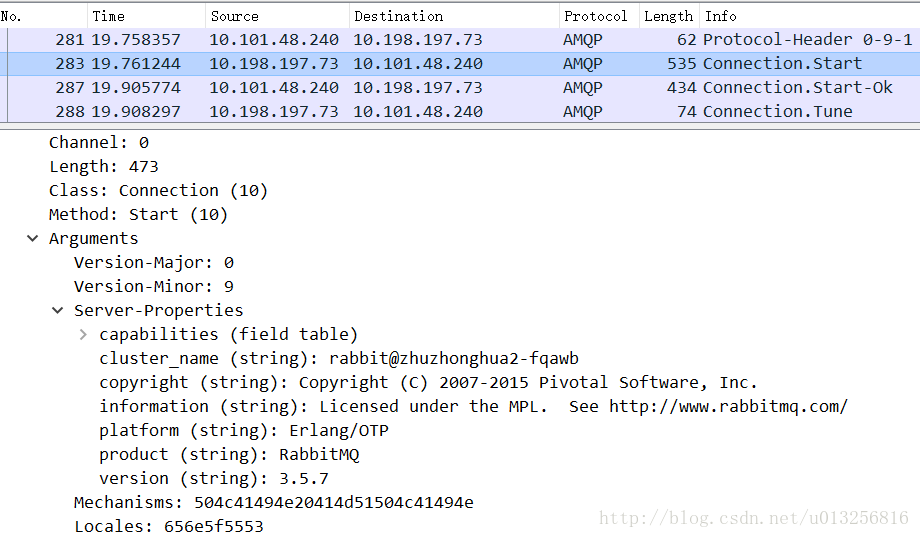The height and width of the screenshot is (538, 920).
Task: Click the Protocol column header
Action: (x=595, y=16)
